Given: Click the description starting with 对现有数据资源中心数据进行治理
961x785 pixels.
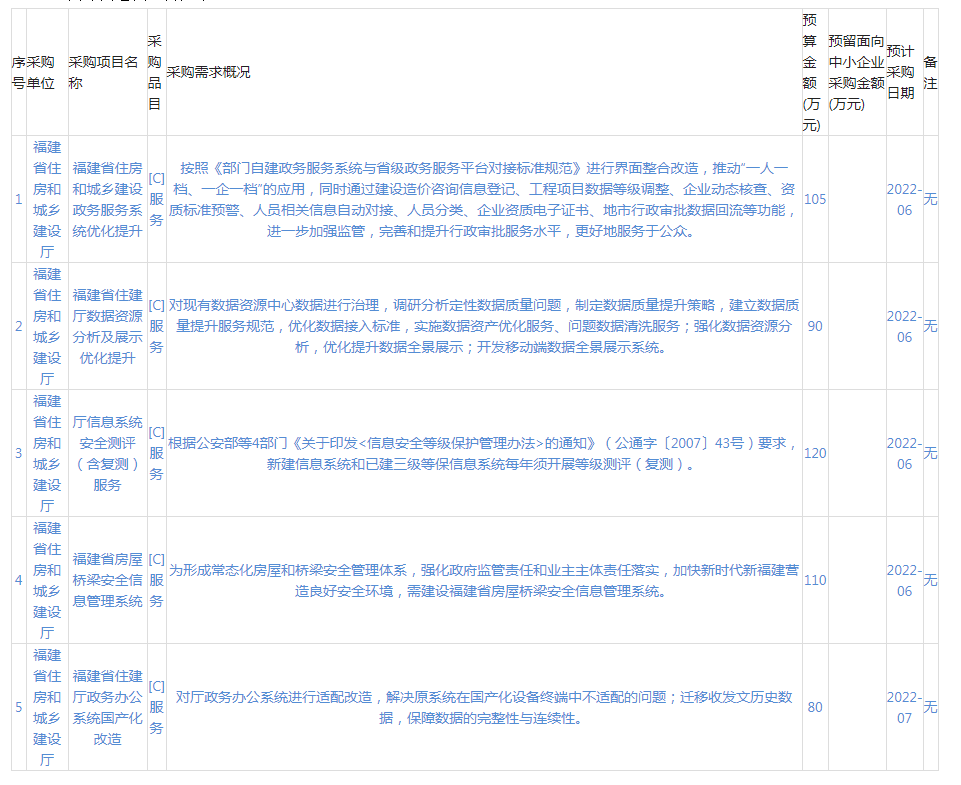Looking at the screenshot, I should point(484,326).
